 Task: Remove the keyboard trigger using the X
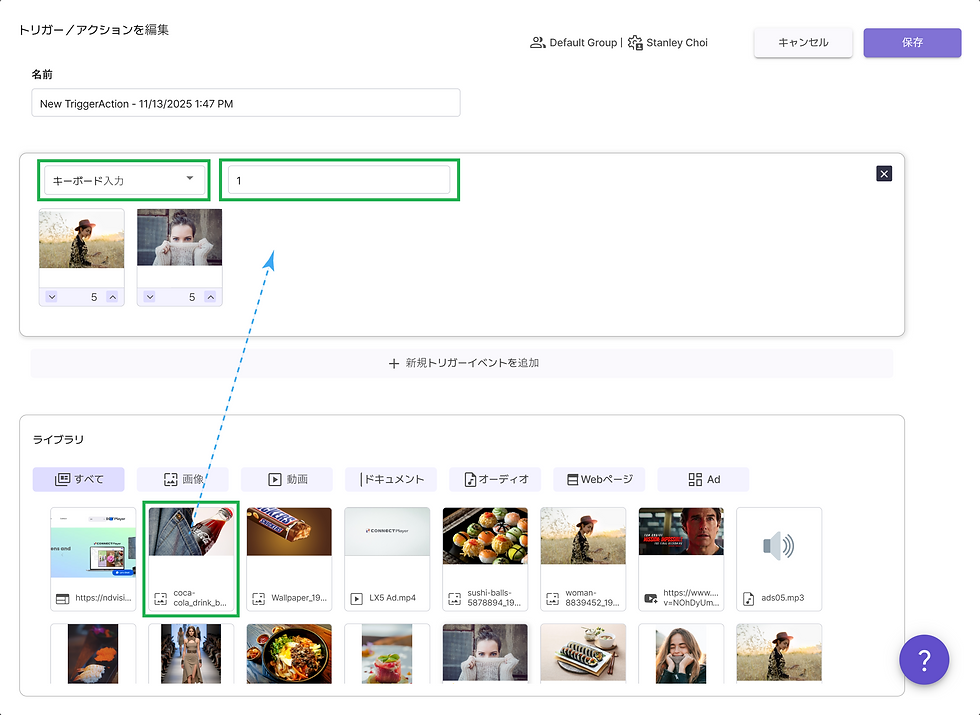[x=883, y=173]
